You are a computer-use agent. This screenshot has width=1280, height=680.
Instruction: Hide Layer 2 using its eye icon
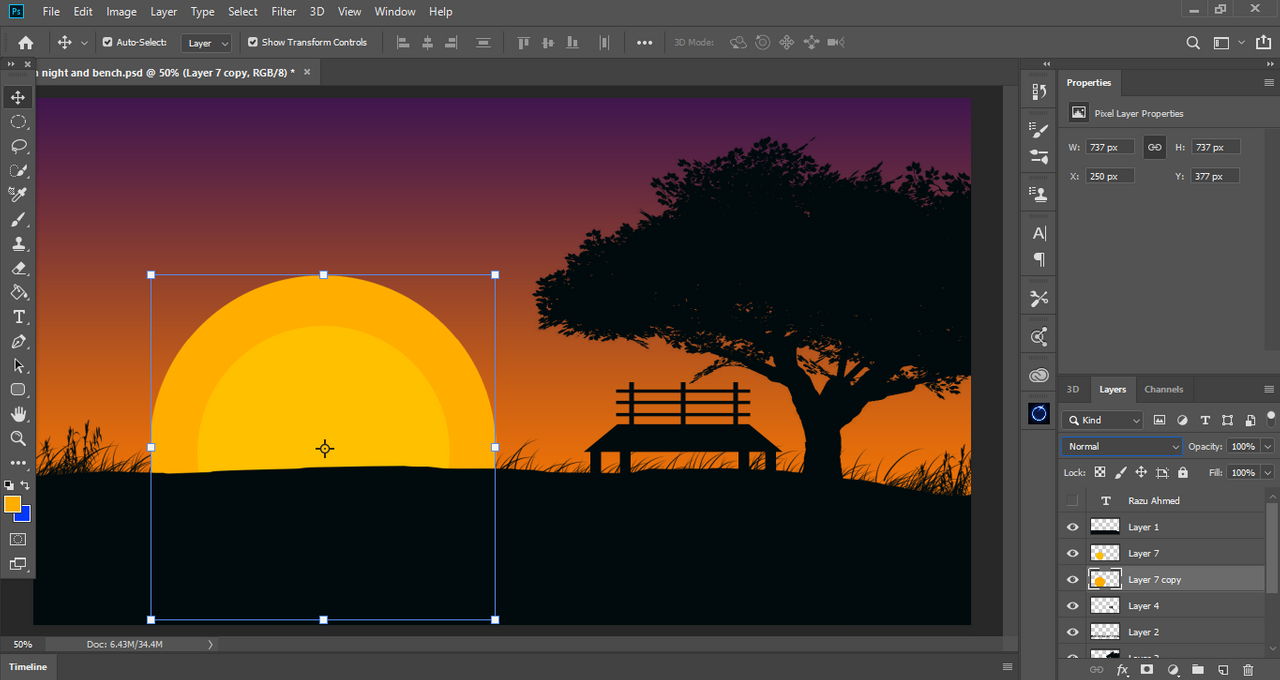[1073, 632]
